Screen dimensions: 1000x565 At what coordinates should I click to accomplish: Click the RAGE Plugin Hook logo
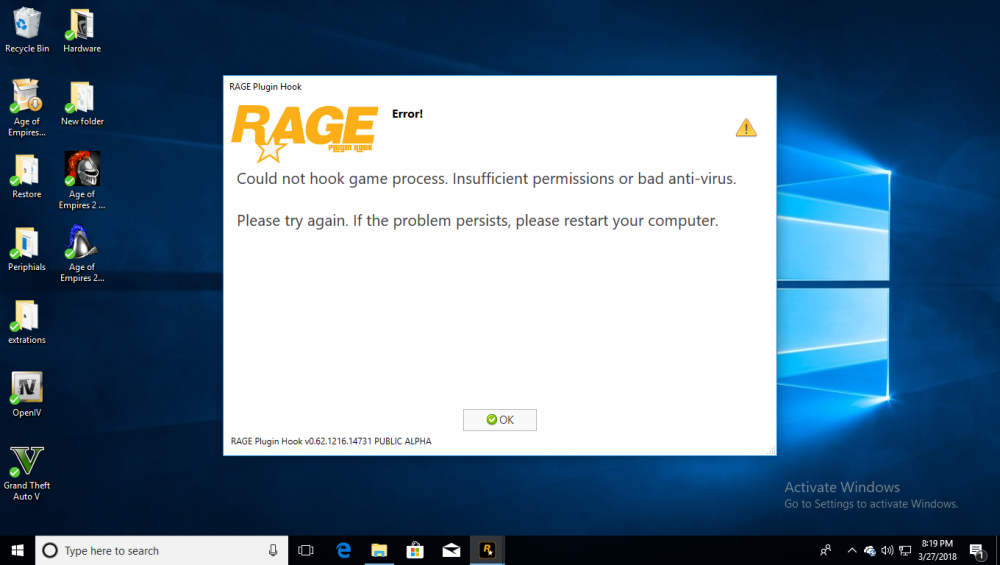point(304,133)
